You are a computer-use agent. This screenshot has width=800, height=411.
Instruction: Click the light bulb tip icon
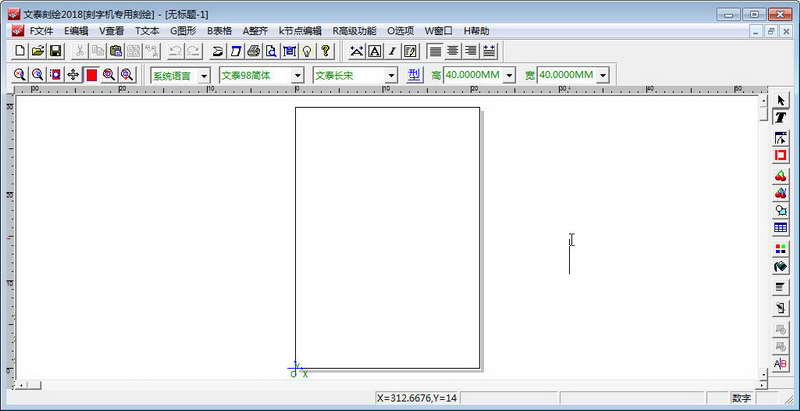(x=307, y=51)
